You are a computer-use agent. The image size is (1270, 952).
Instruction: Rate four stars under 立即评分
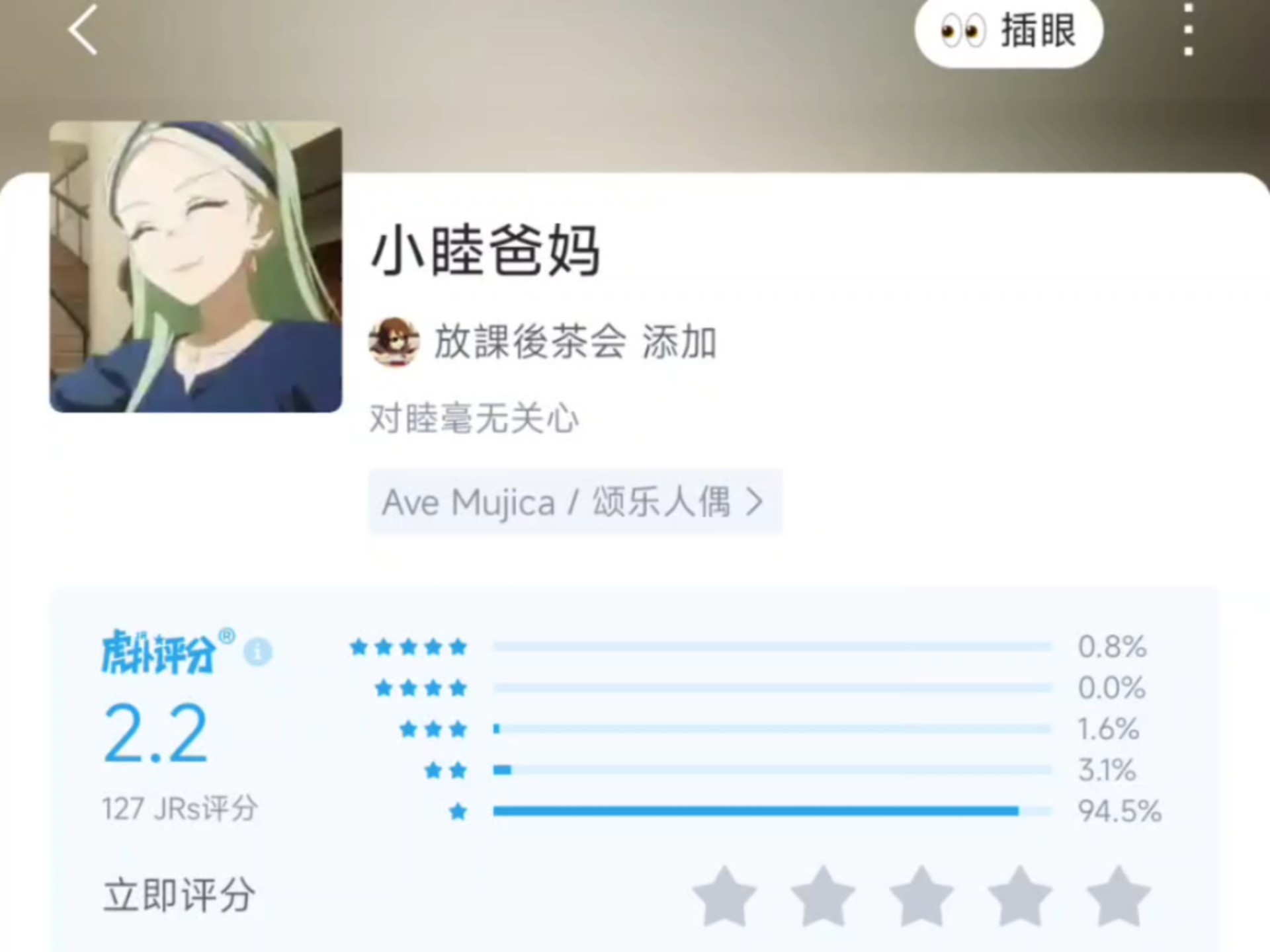point(1020,896)
